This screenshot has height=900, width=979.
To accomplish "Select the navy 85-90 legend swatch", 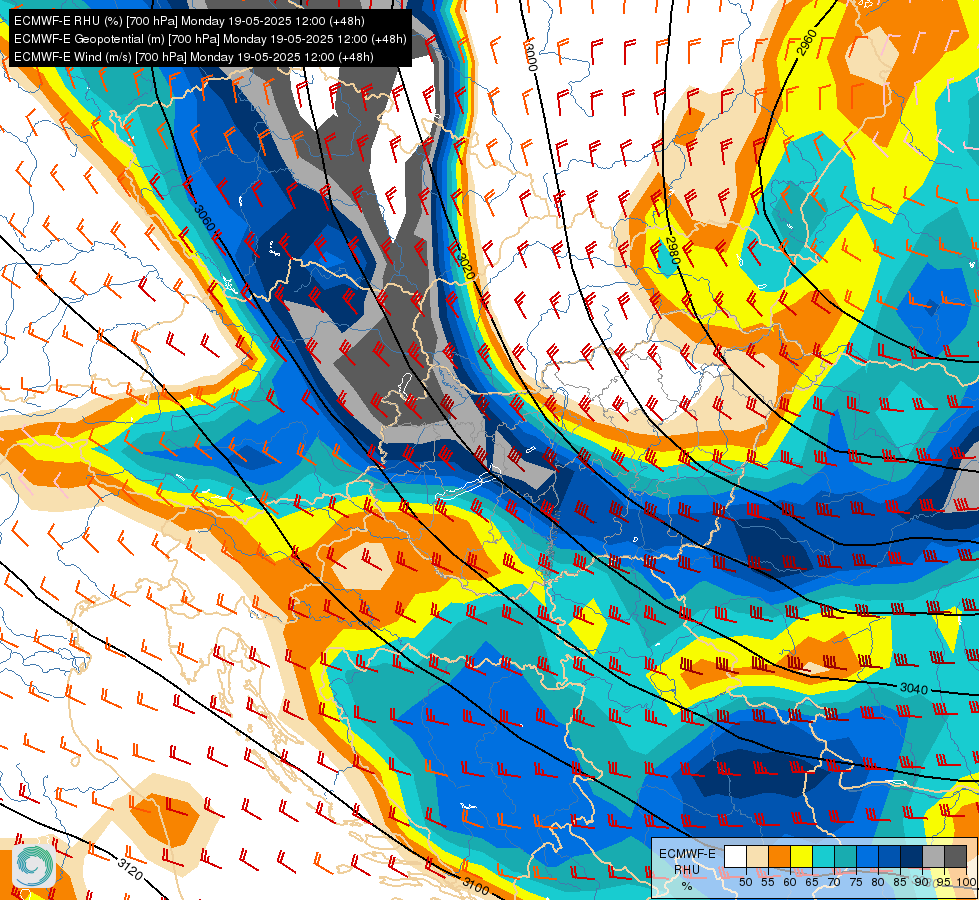I will tap(912, 856).
